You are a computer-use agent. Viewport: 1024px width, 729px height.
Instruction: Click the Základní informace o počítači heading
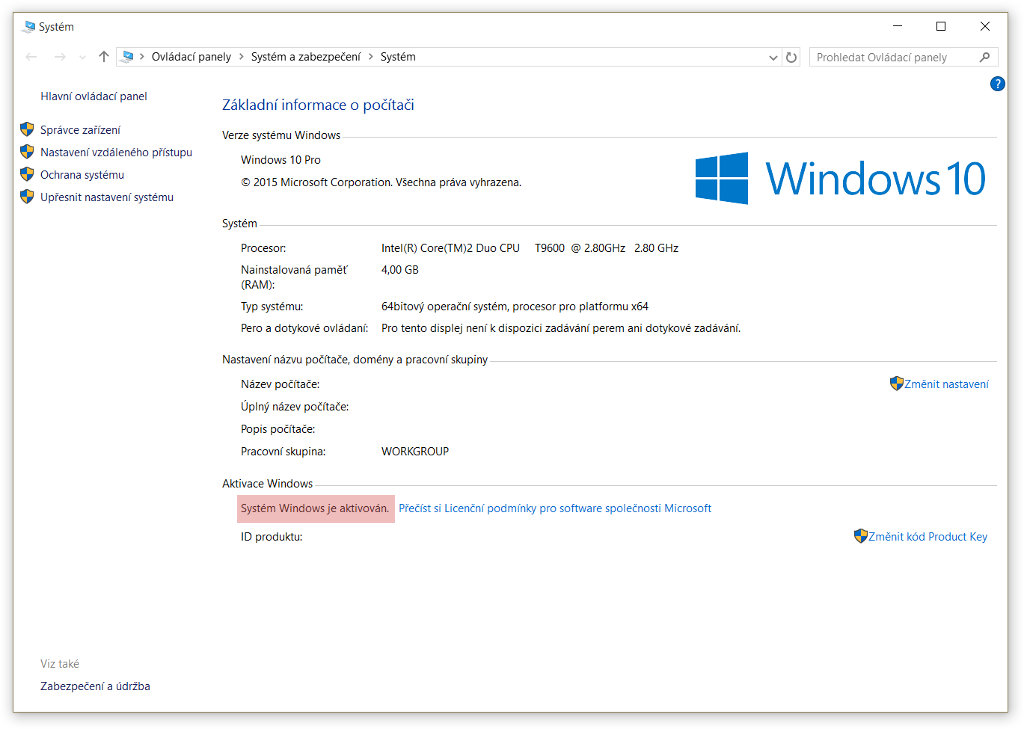pyautogui.click(x=318, y=105)
